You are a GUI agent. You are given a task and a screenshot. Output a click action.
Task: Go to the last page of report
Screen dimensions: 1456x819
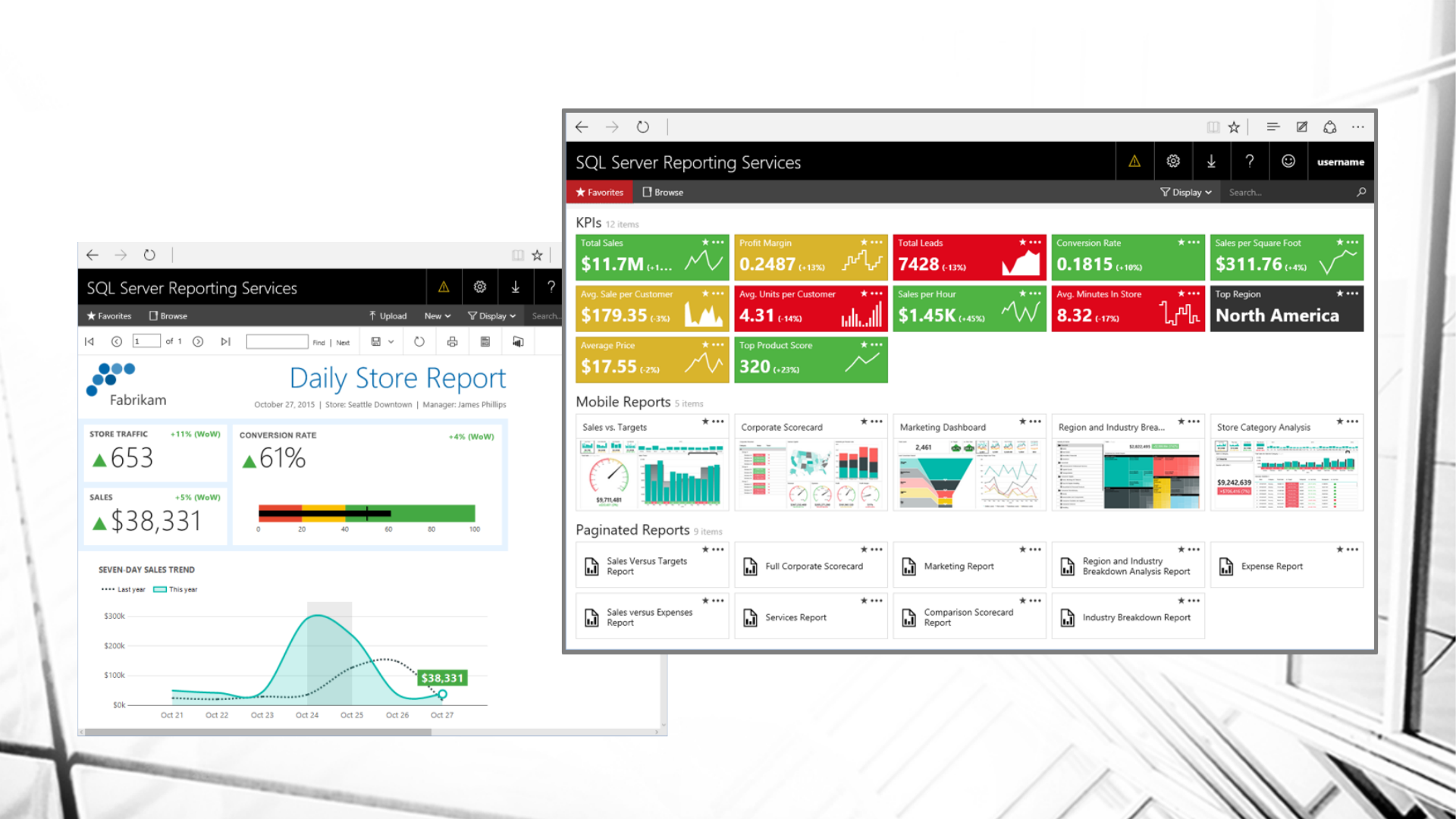click(x=225, y=342)
